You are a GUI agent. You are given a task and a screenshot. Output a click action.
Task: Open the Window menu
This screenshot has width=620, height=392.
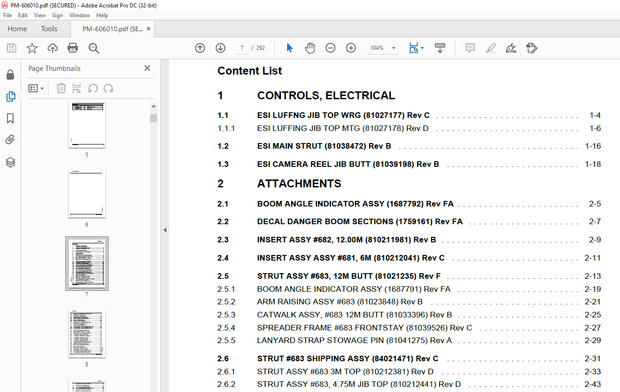pyautogui.click(x=79, y=15)
